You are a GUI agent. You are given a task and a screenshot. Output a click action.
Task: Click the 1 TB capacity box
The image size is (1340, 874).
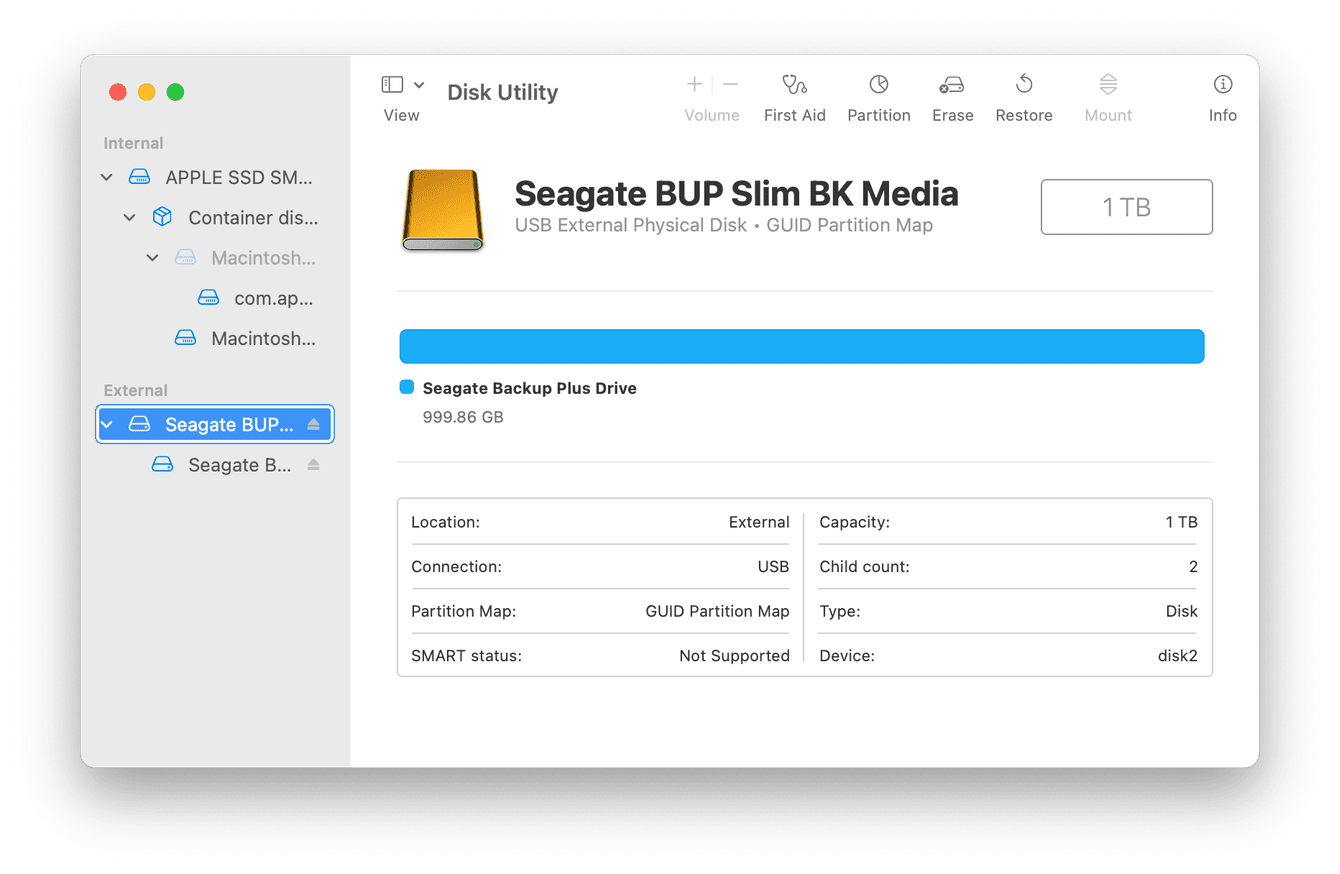(x=1127, y=207)
